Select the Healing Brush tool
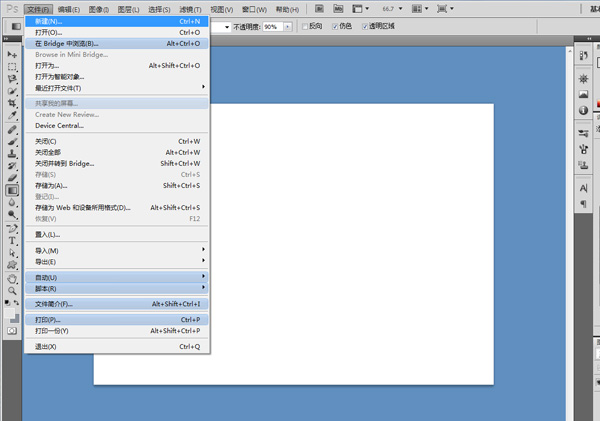Screen dimensions: 600x421 click(x=12, y=130)
